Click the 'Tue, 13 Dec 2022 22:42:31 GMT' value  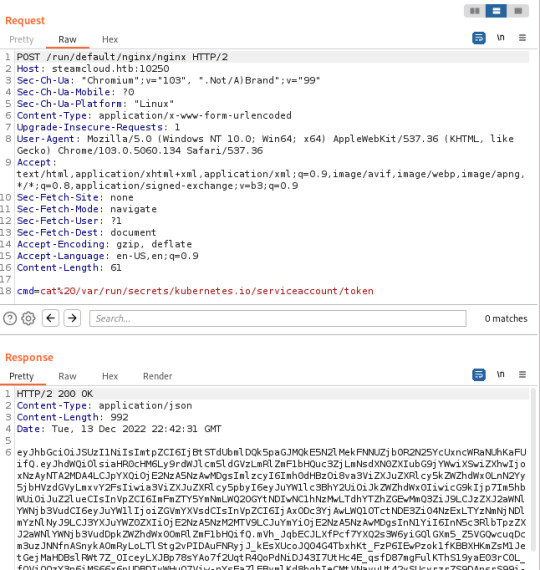pyautogui.click(x=136, y=428)
